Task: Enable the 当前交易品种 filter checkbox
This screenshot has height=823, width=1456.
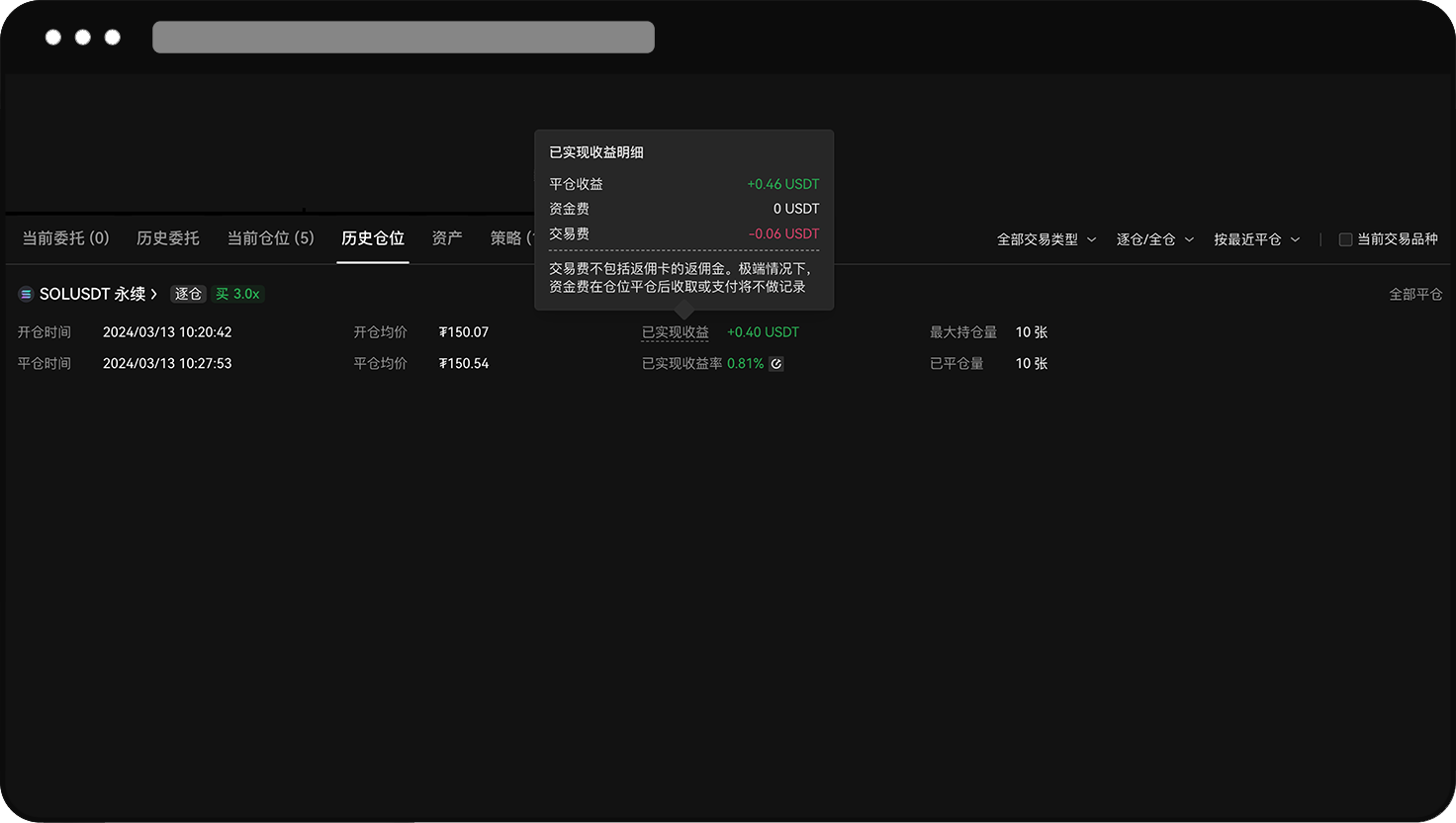Action: [x=1345, y=238]
